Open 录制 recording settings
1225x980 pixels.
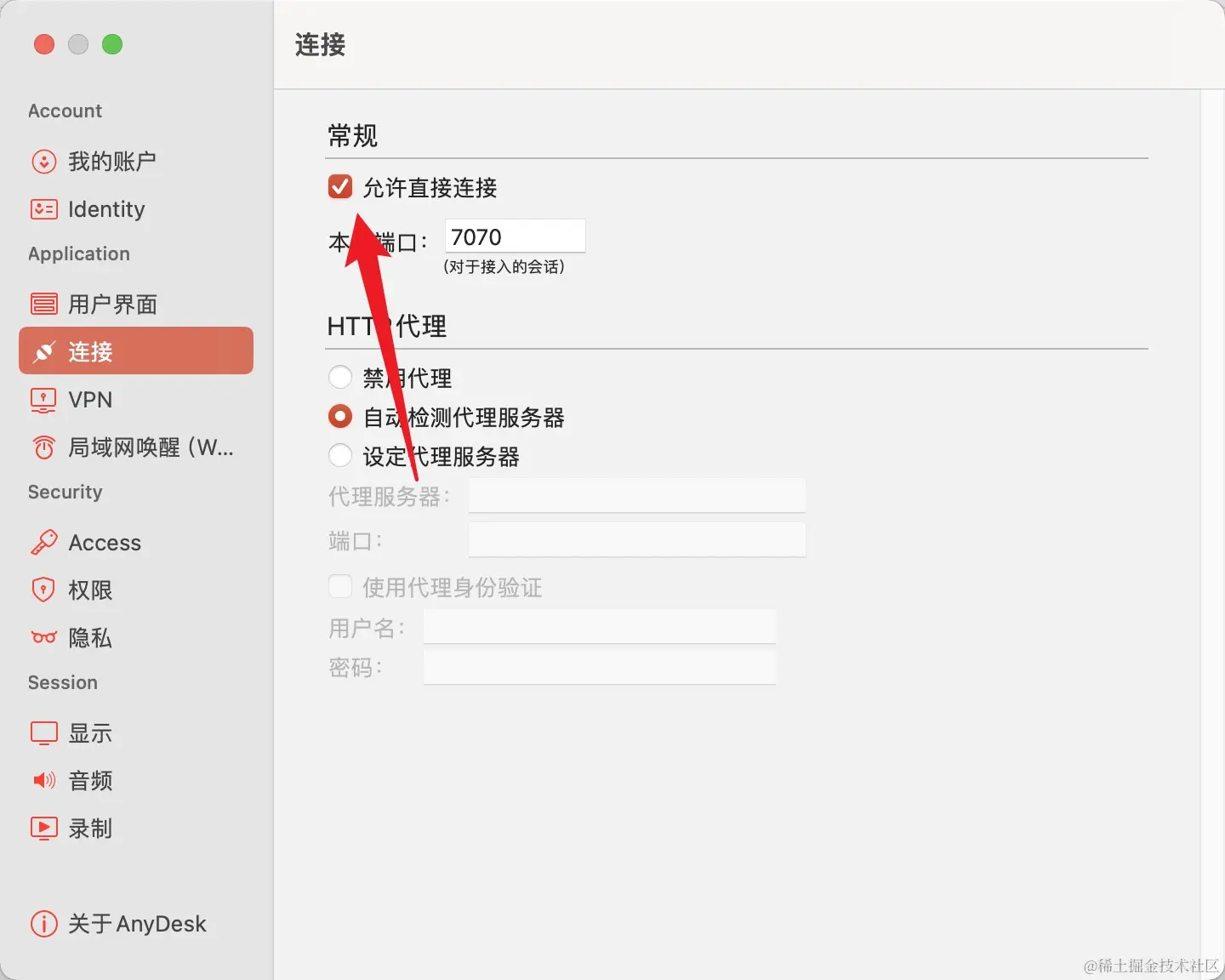[x=136, y=828]
